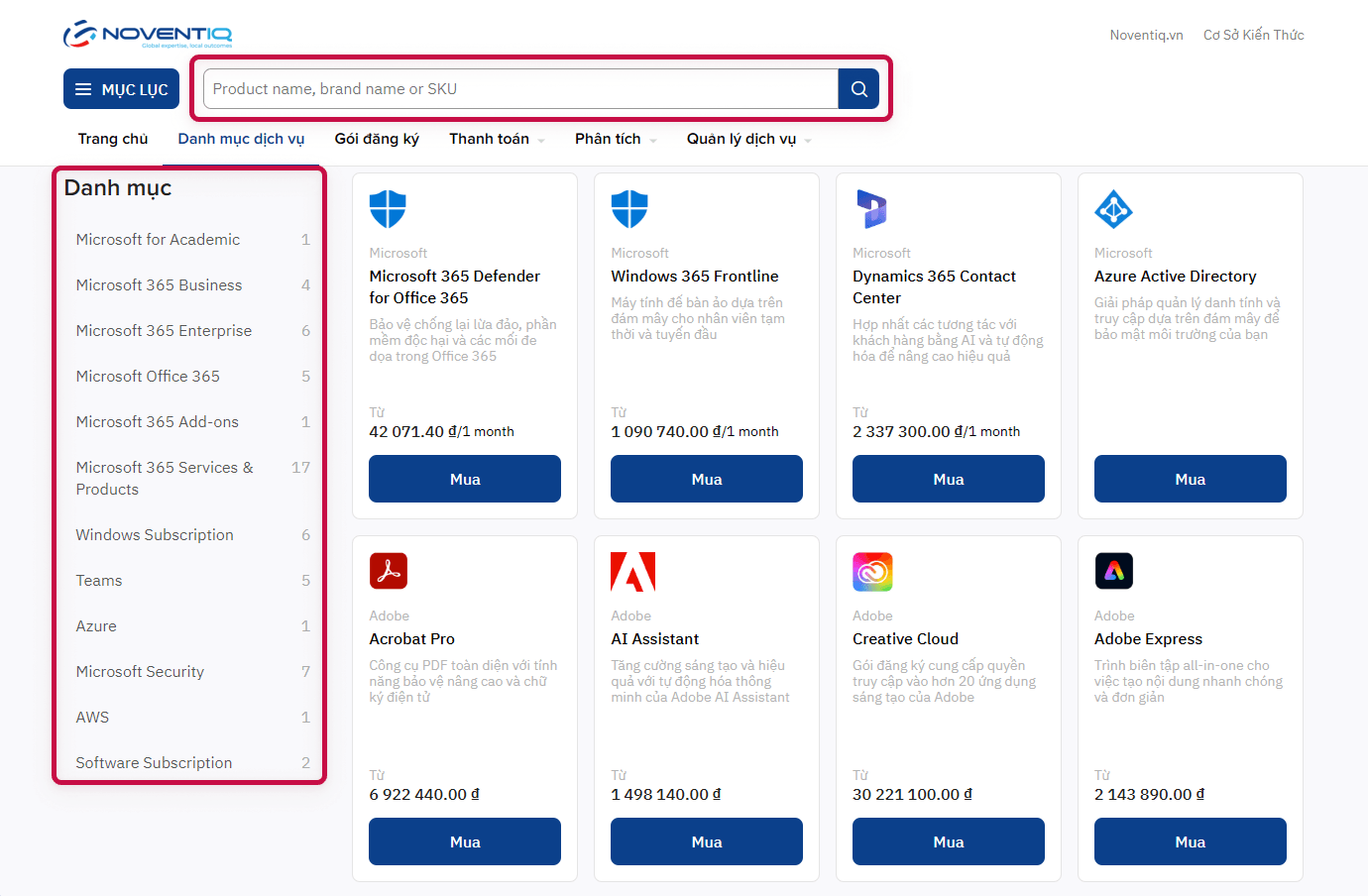Open the Cơ Sở Kiến Thức link

click(1253, 34)
